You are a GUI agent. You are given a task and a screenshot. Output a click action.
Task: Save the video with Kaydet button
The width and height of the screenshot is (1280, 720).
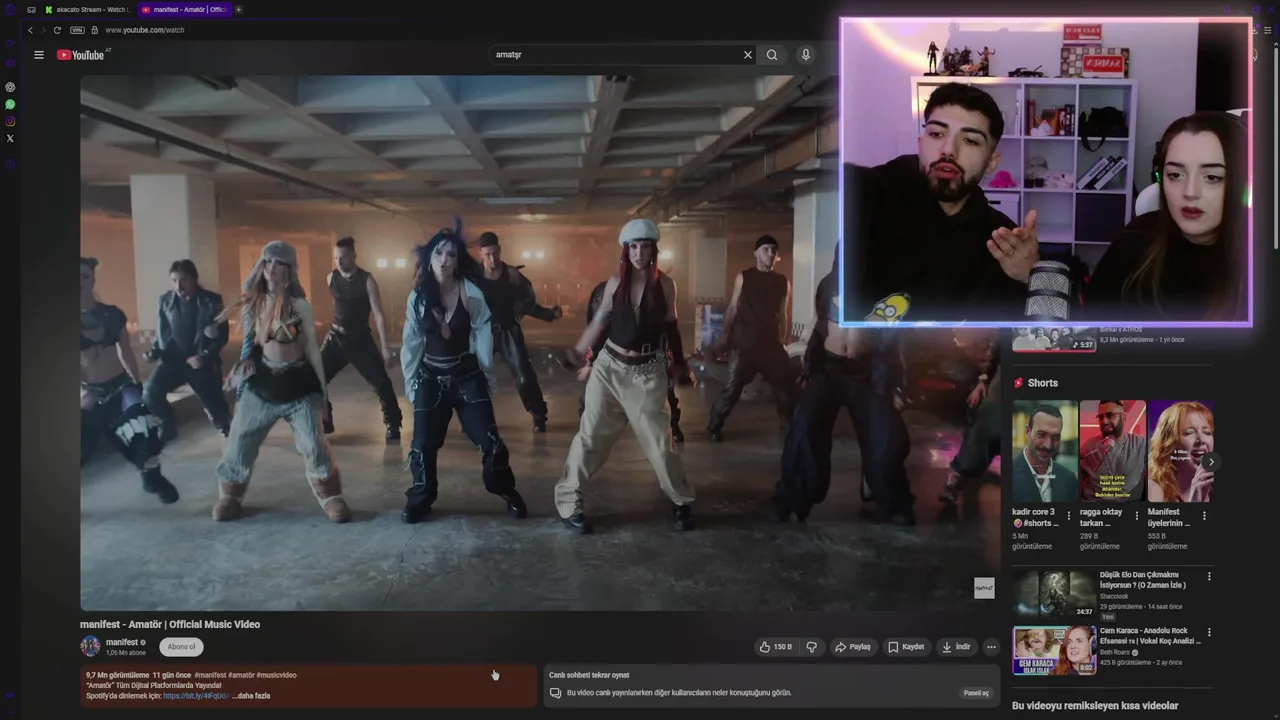pos(906,647)
